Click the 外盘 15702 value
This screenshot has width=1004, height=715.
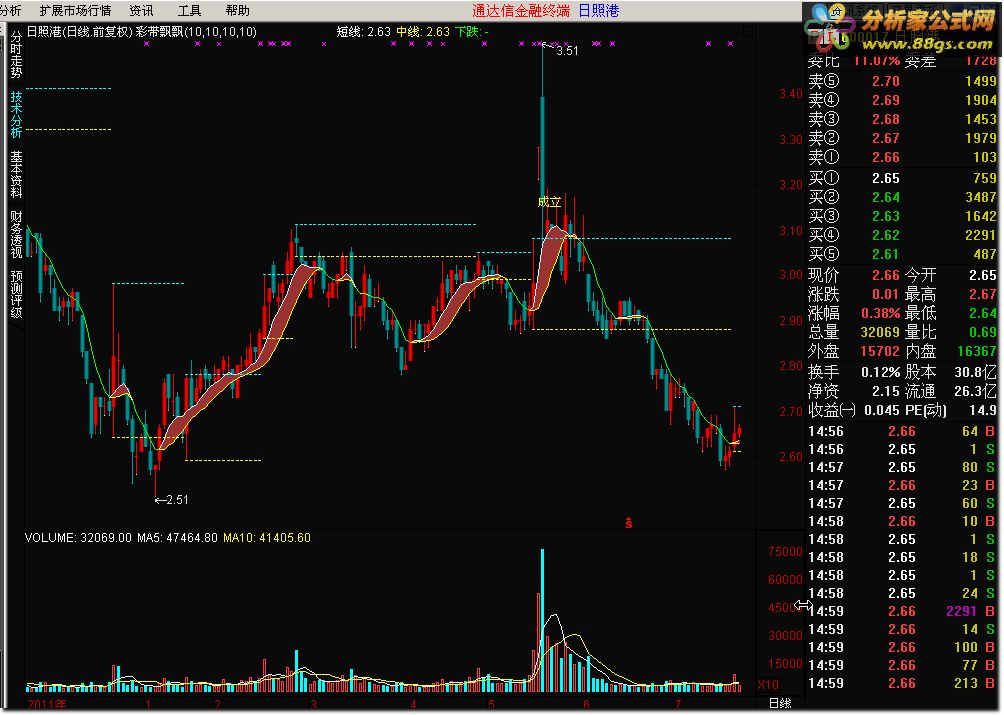(880, 351)
